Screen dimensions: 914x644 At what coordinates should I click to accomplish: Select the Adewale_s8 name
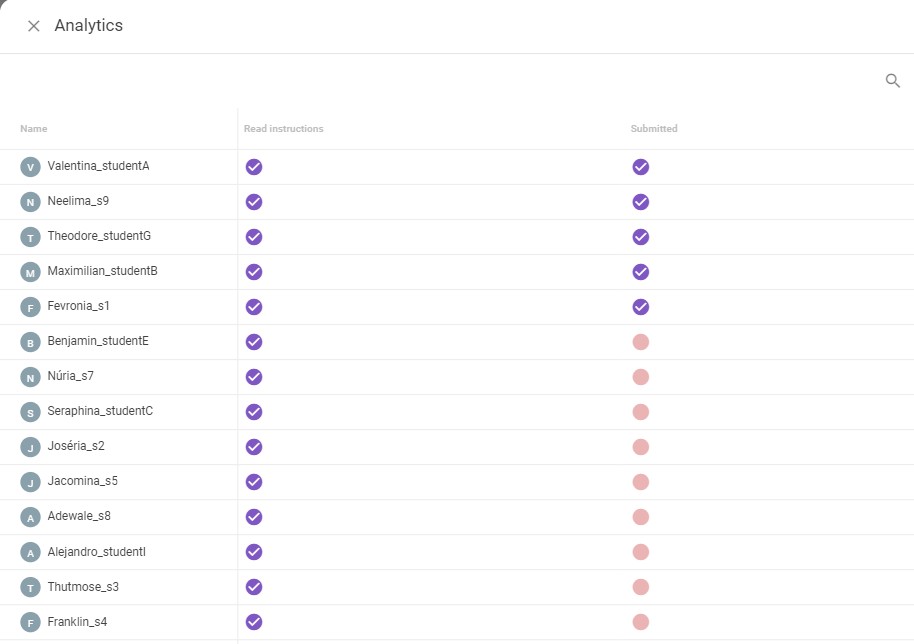(x=79, y=516)
